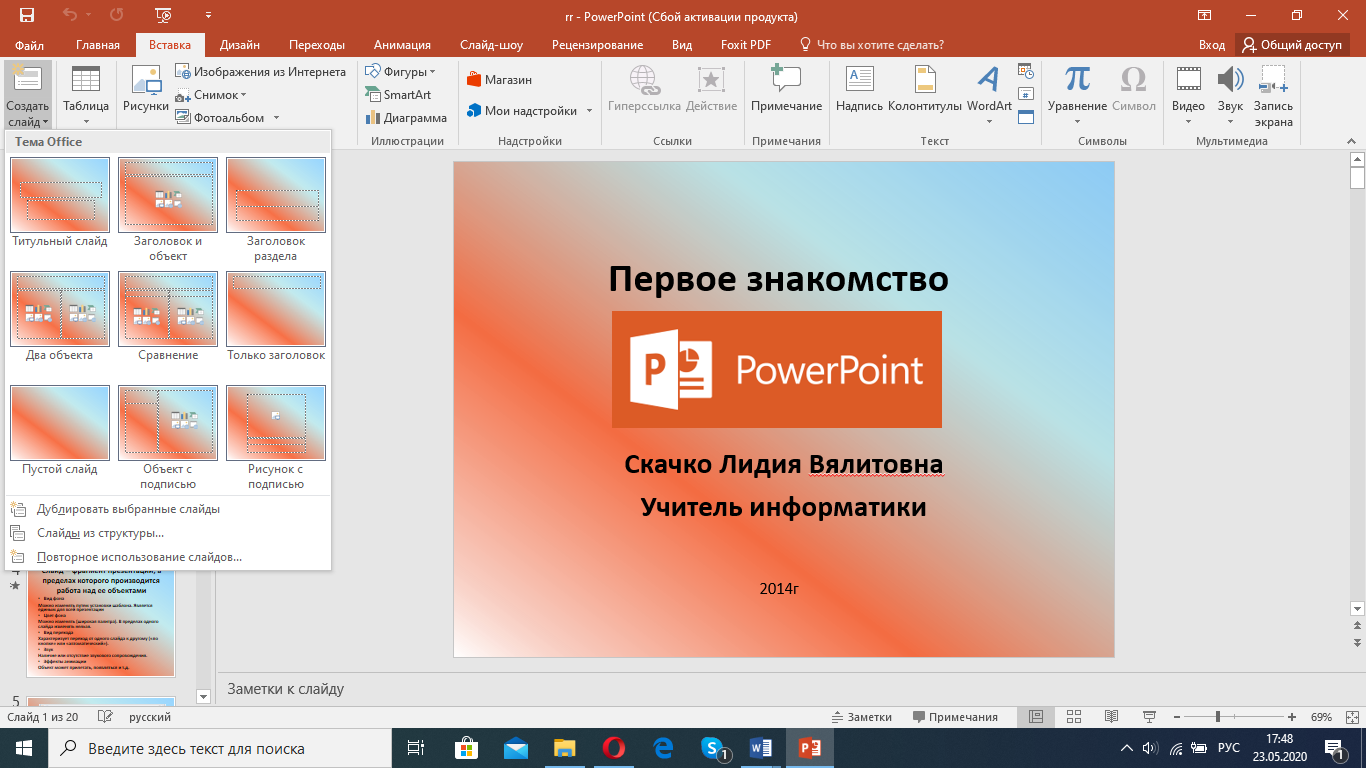
Task: Start Запись экрана screen recording
Action: point(1273,96)
